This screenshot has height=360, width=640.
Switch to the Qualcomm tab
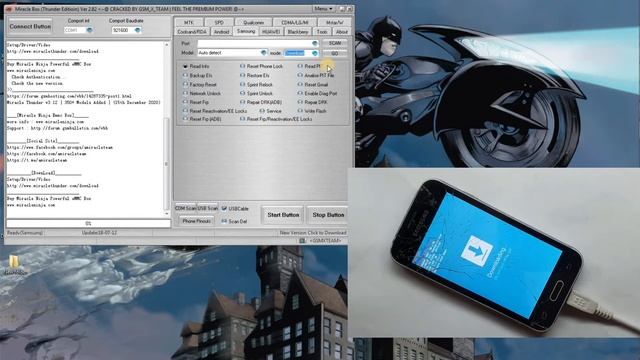tap(253, 22)
